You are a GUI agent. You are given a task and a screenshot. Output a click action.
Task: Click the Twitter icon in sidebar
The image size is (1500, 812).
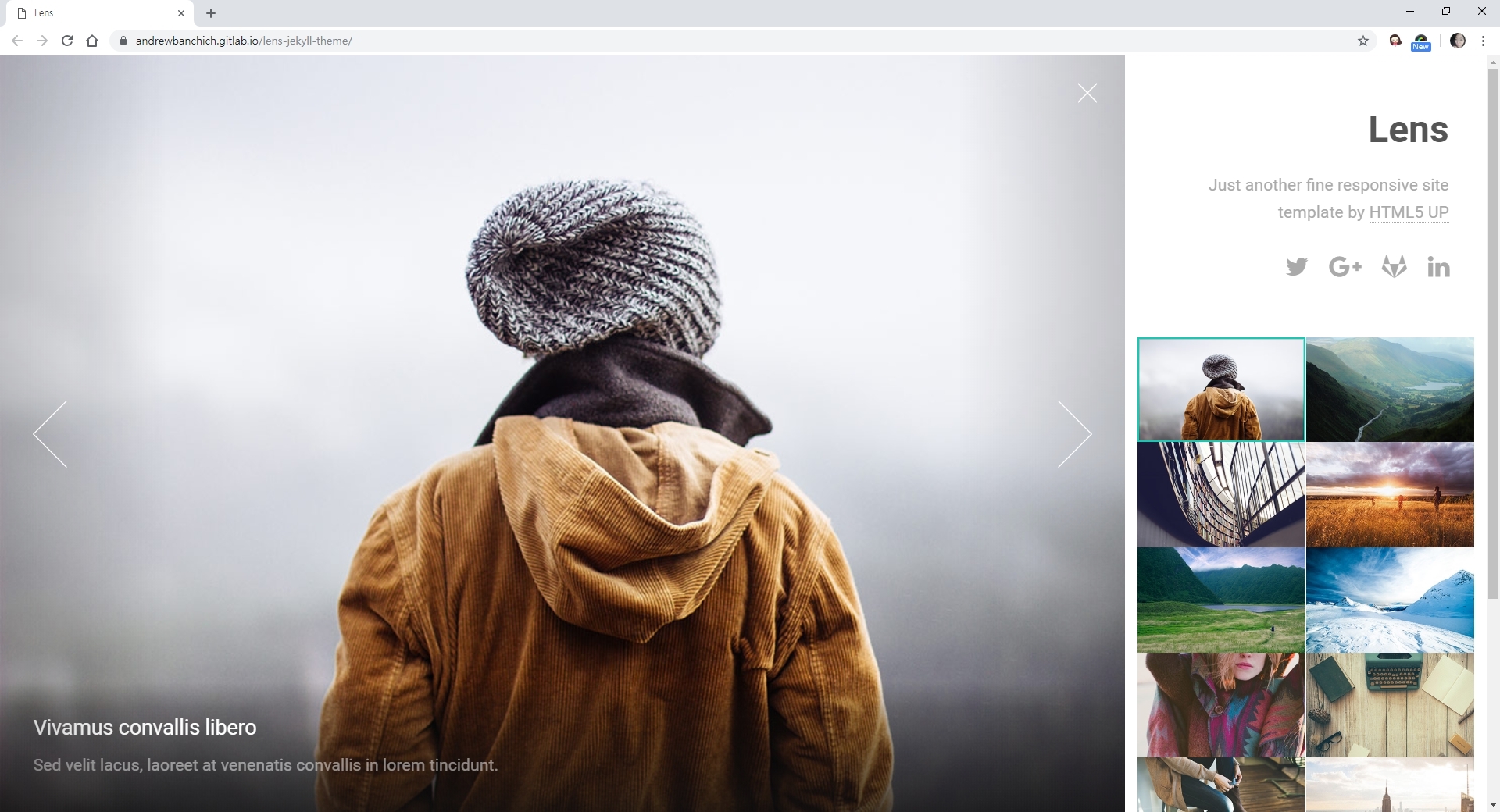(1296, 267)
